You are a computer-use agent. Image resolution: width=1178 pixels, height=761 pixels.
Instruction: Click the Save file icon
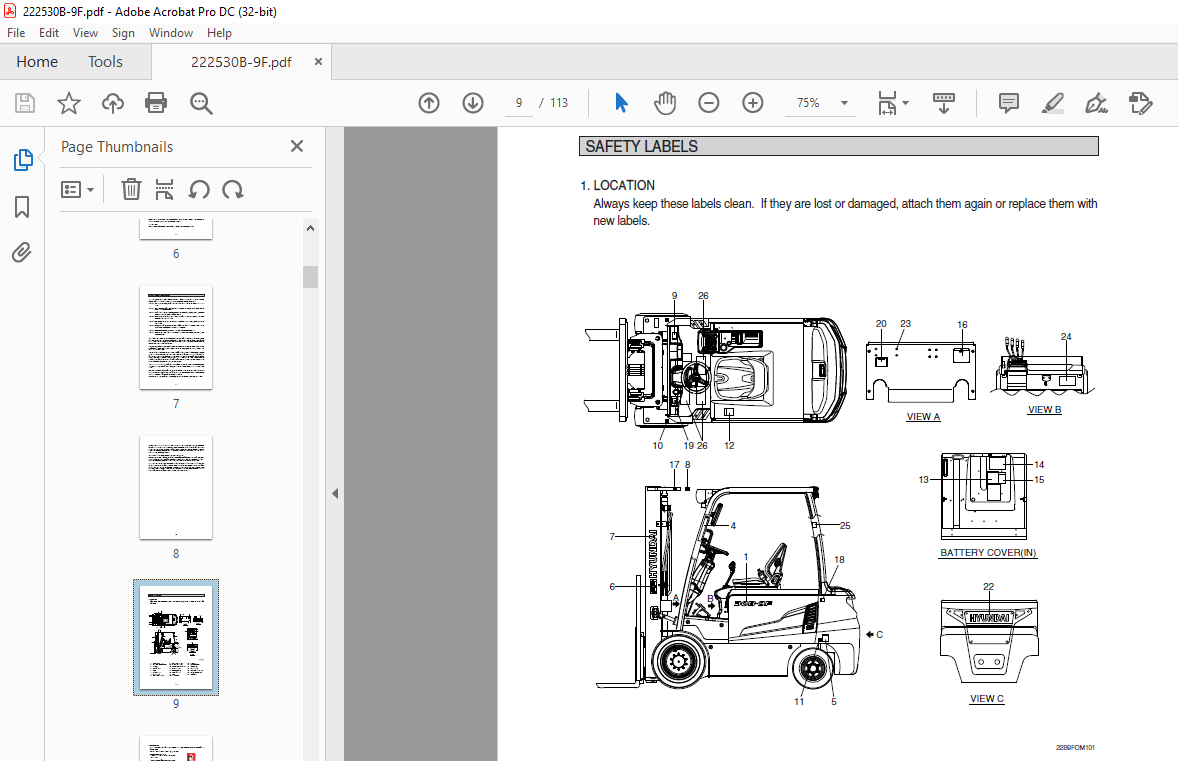(x=25, y=103)
